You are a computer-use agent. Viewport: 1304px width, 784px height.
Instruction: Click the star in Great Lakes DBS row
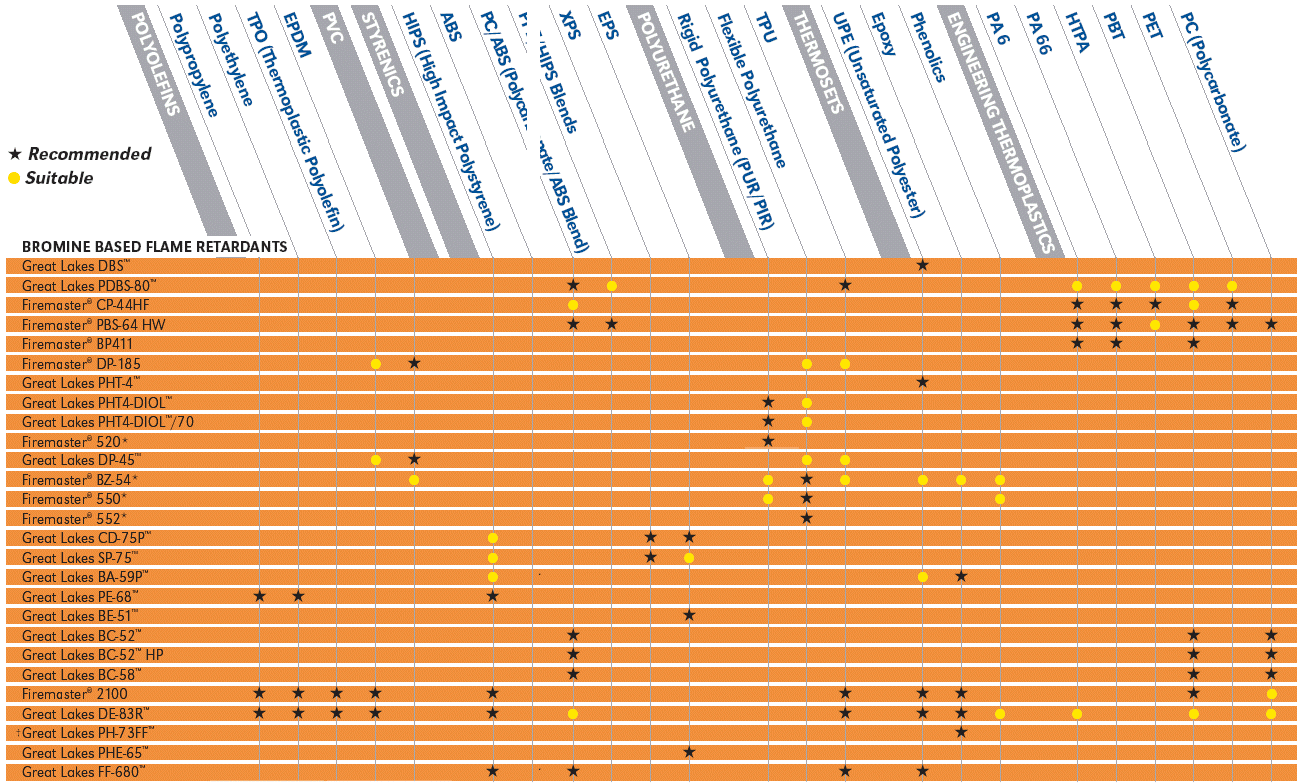pyautogui.click(x=923, y=265)
